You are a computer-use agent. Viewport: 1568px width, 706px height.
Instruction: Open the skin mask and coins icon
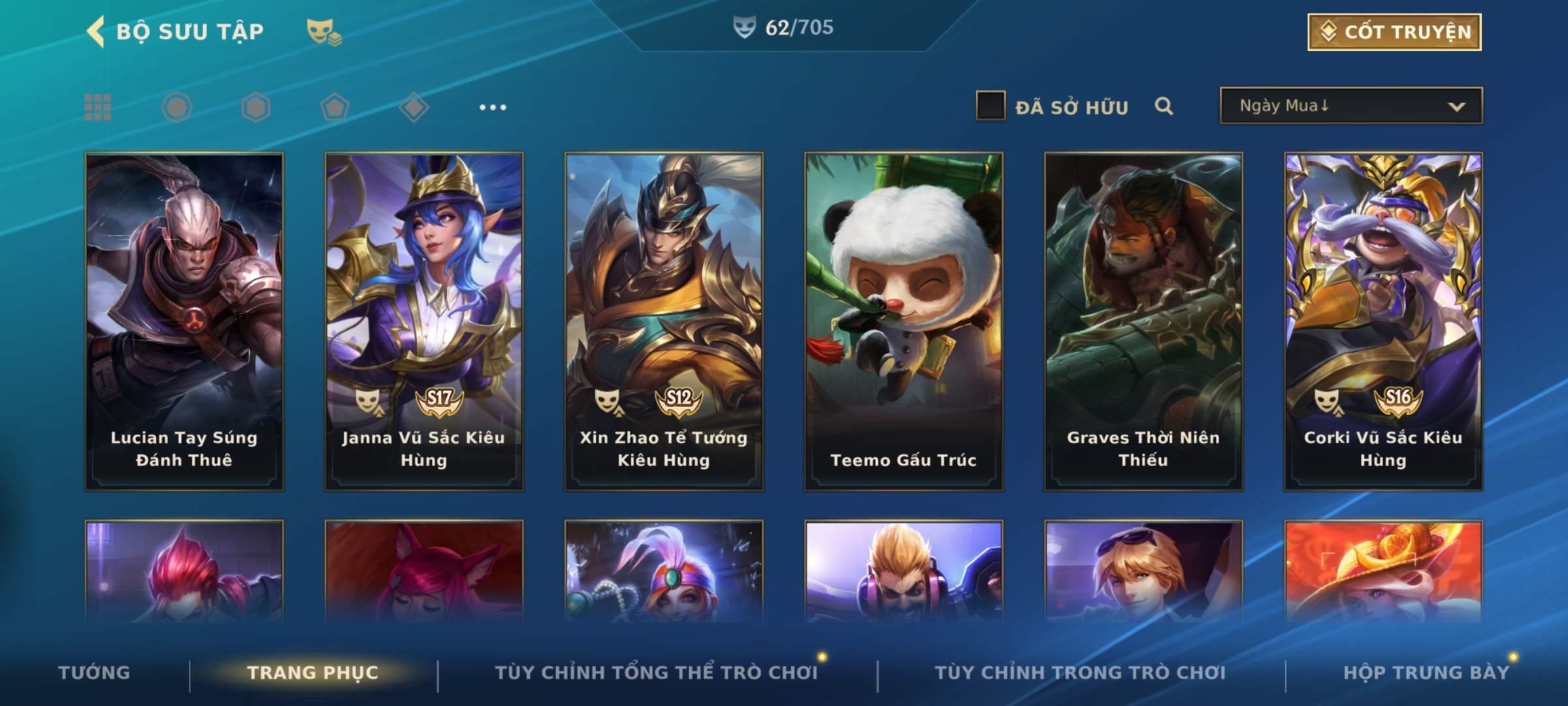[x=324, y=32]
